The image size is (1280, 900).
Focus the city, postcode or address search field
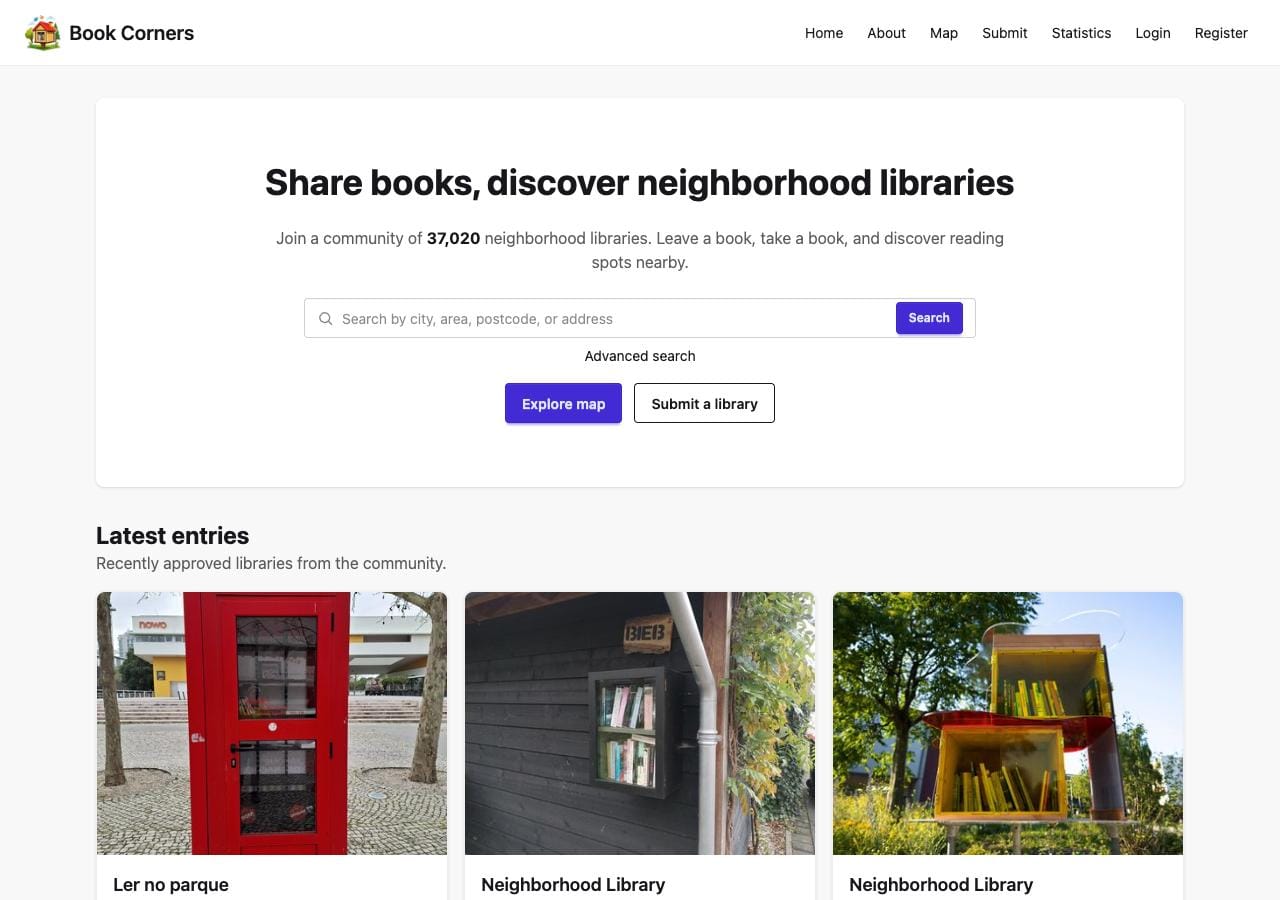(600, 318)
